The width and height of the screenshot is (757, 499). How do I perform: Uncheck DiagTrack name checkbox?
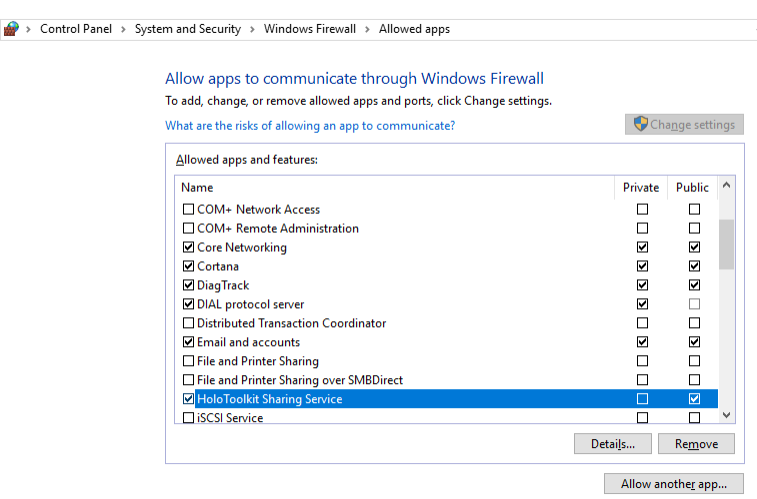[188, 285]
